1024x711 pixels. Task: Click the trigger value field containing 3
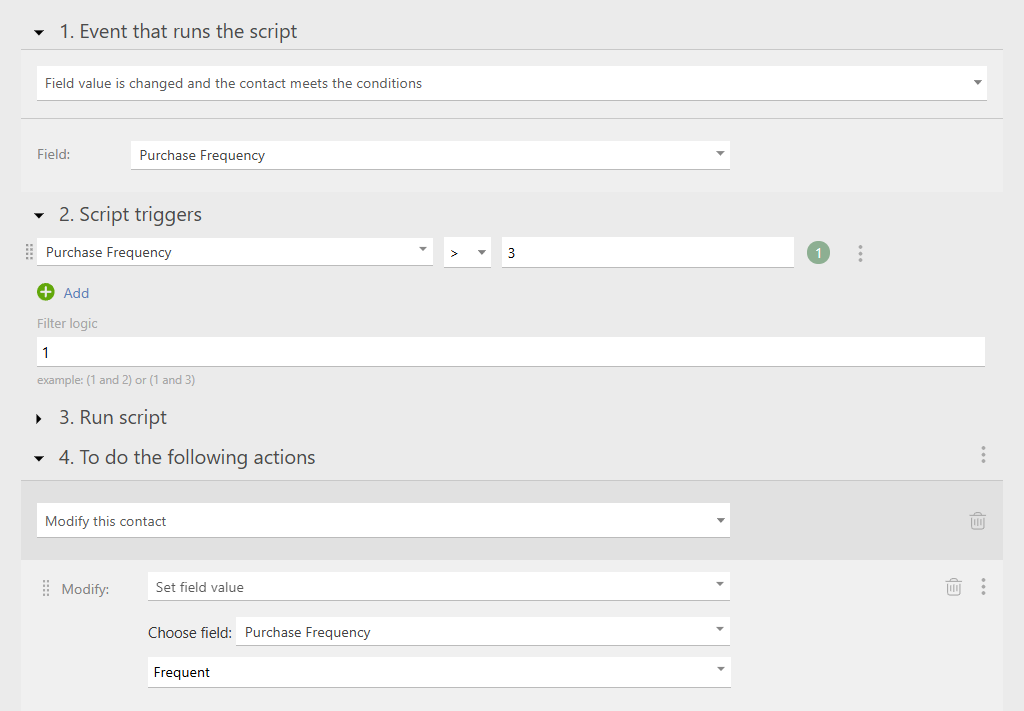[647, 253]
